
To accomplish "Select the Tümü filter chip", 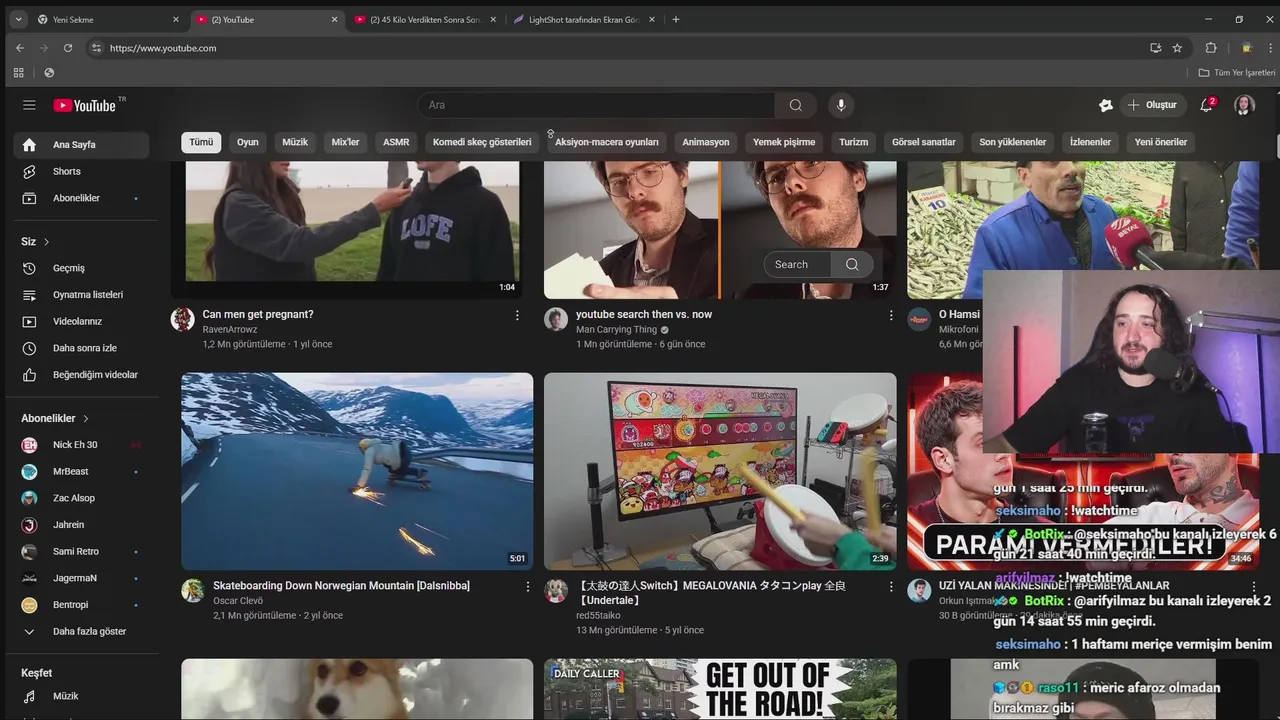I will 201,142.
